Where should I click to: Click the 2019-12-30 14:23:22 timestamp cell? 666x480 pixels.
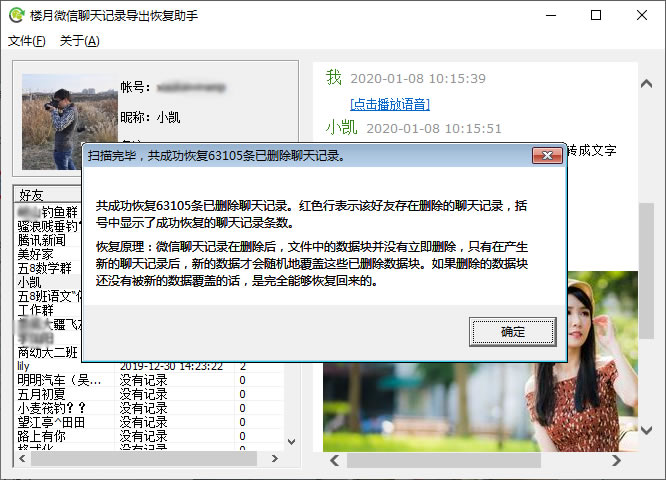171,366
